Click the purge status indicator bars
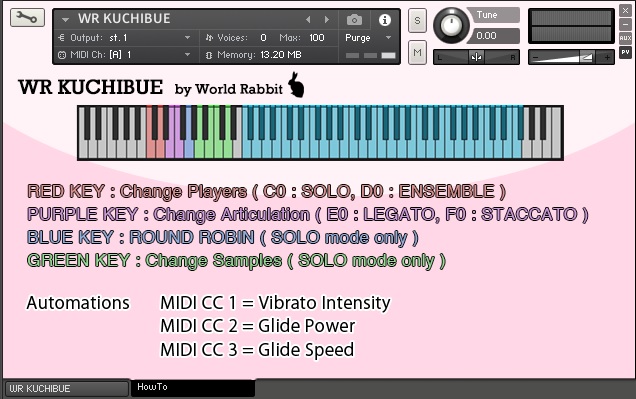 point(370,56)
